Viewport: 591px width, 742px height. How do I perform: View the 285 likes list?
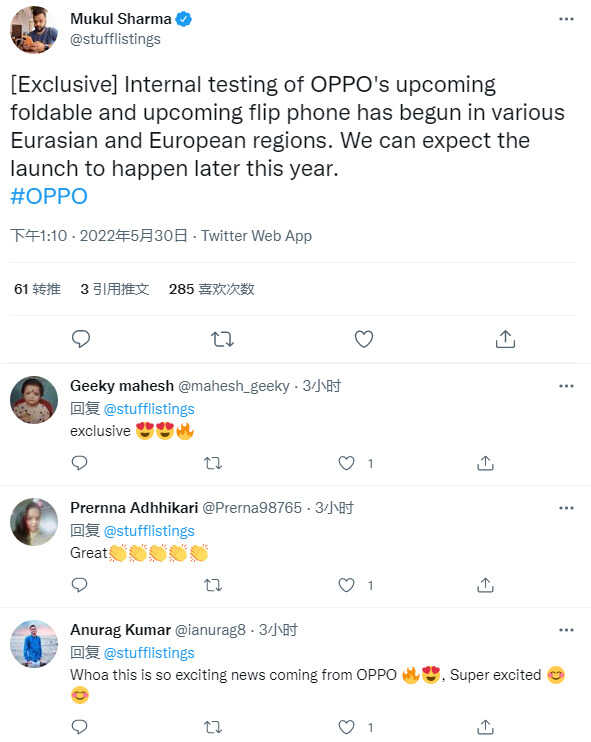coord(212,289)
